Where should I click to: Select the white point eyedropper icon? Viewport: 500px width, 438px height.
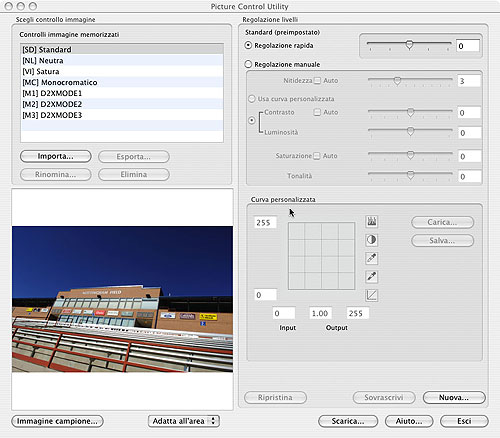[372, 258]
